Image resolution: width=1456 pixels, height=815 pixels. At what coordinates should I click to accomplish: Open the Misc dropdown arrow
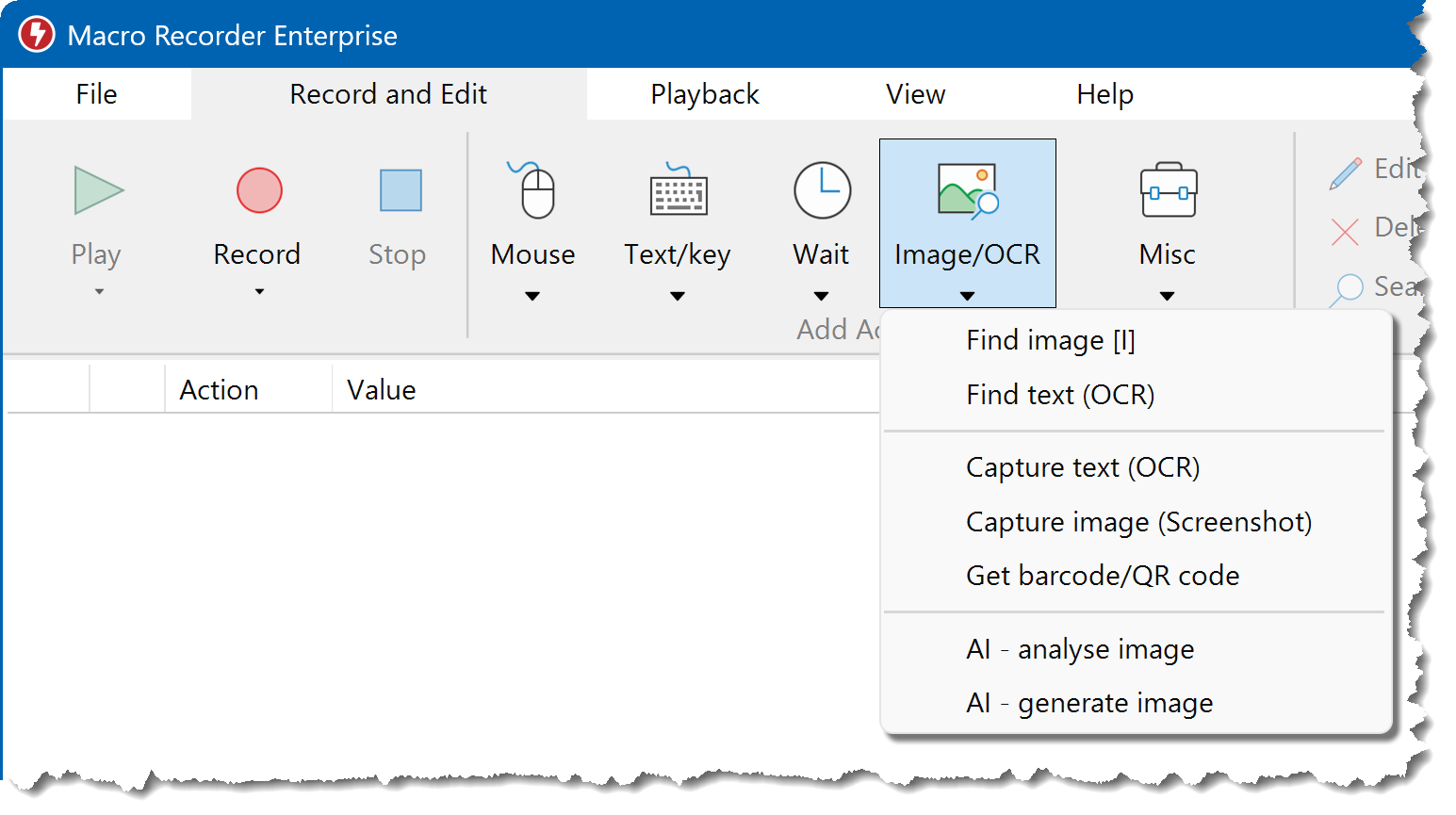(1167, 296)
